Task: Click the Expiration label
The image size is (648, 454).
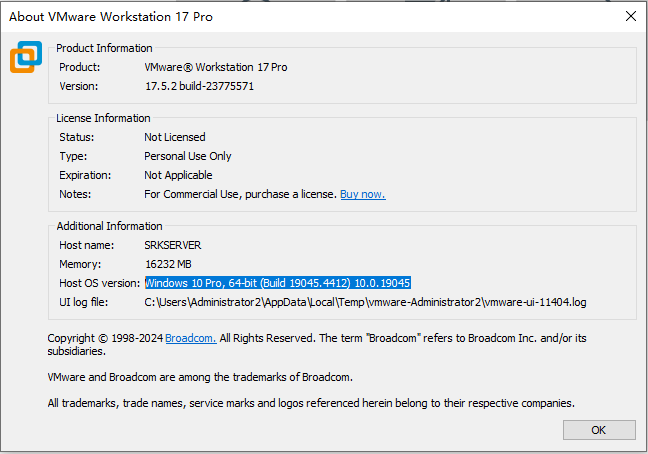Action: point(85,175)
